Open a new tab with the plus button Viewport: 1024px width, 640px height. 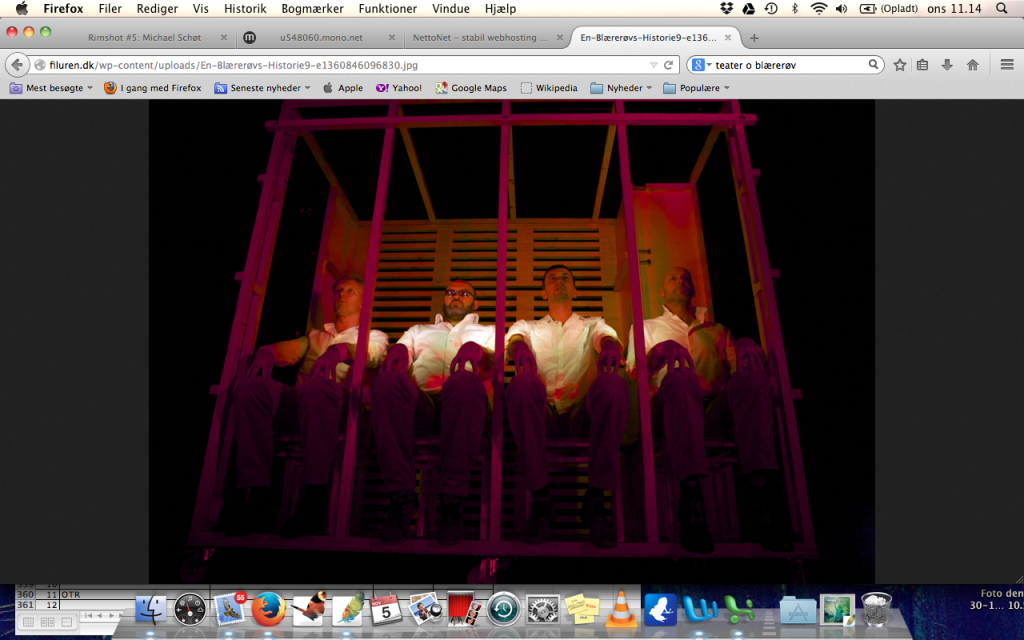click(754, 38)
